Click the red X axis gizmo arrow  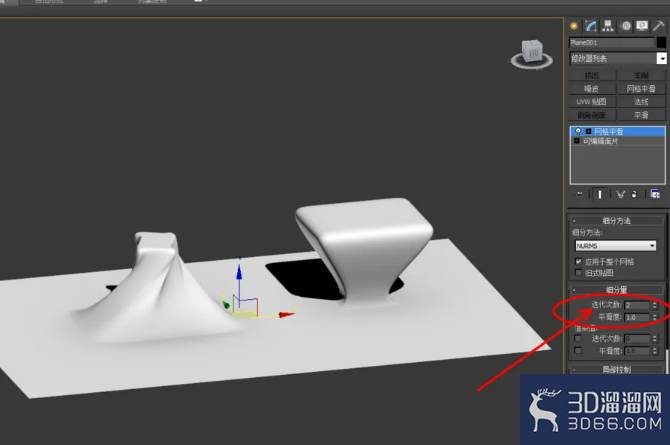[286, 315]
